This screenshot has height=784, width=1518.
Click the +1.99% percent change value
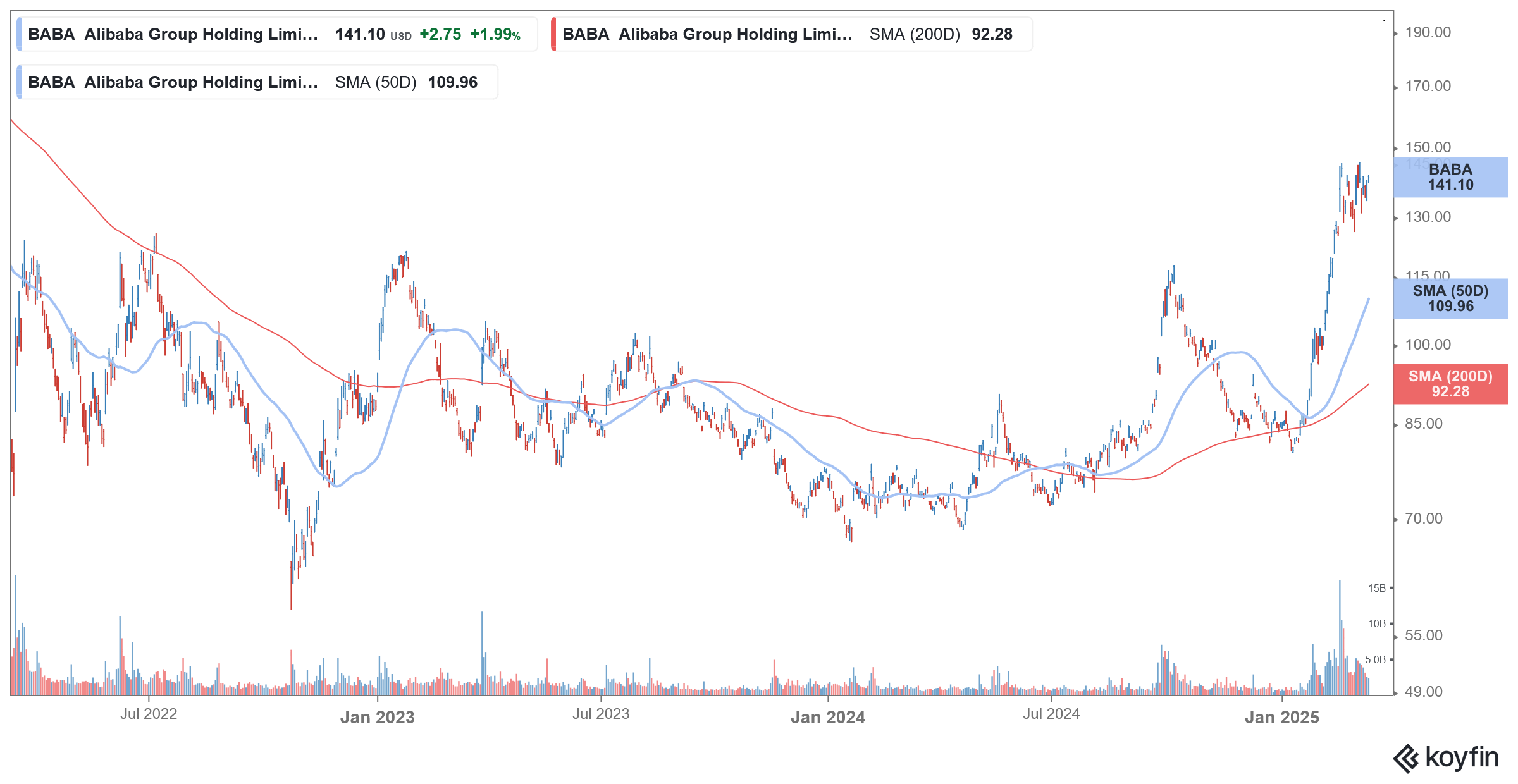(495, 34)
